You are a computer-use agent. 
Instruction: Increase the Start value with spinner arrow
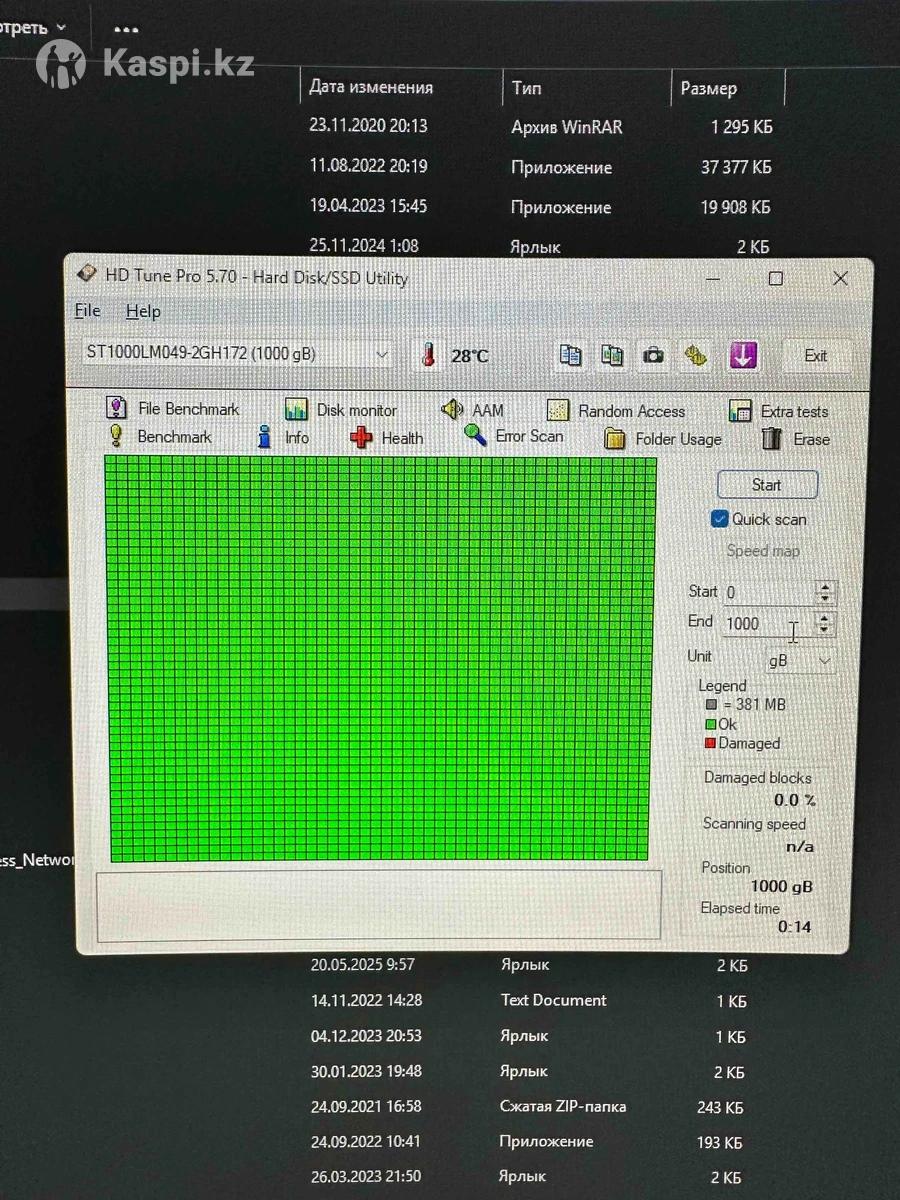click(825, 587)
